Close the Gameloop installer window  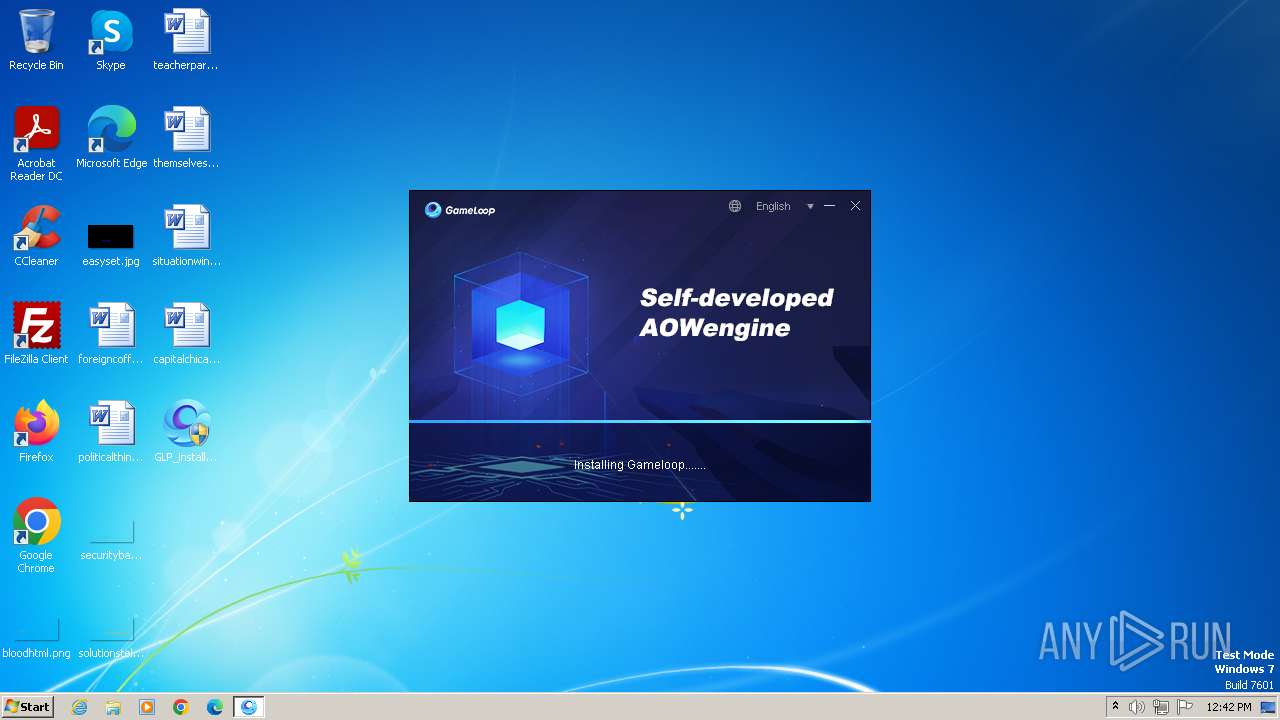[855, 206]
